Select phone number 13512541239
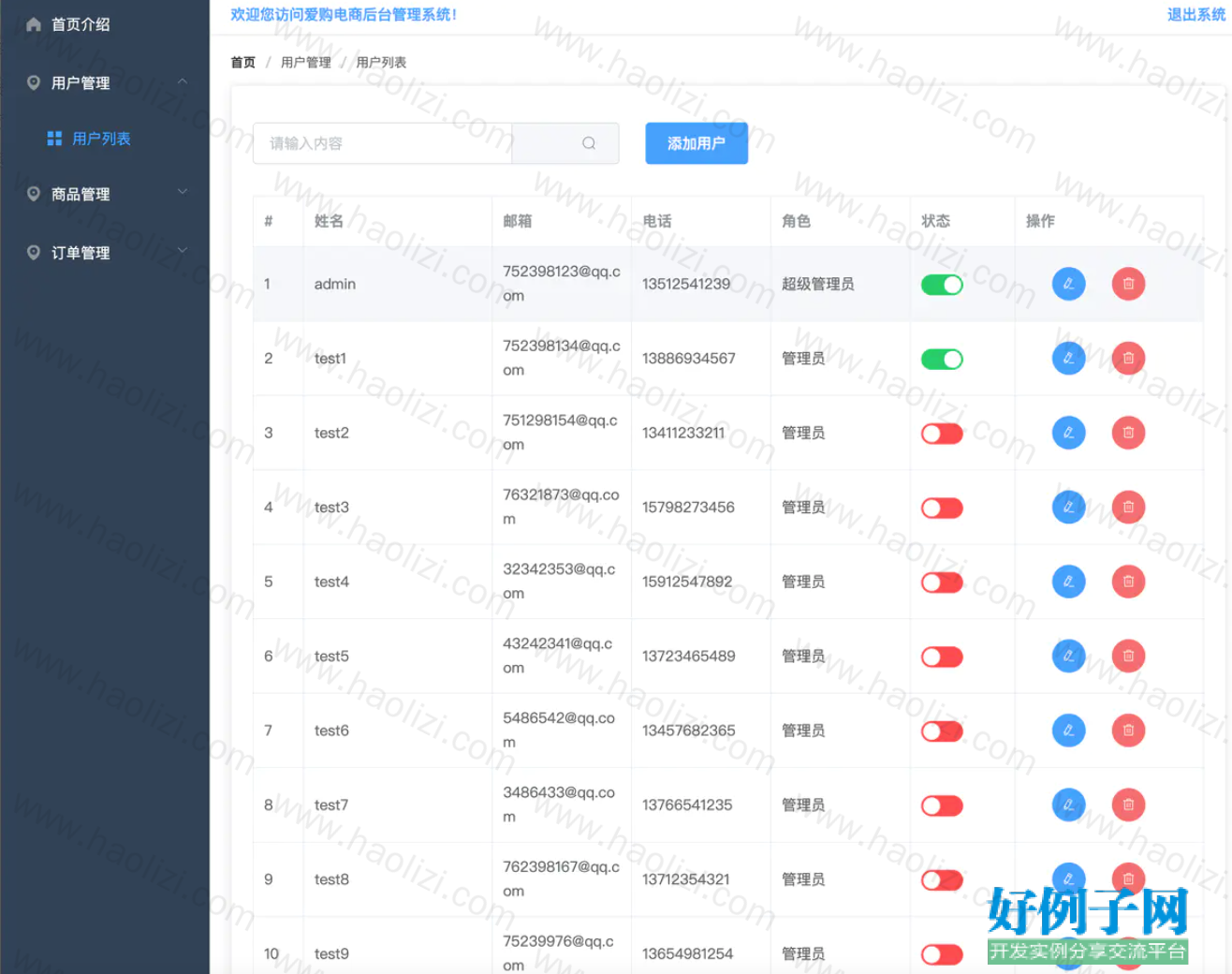This screenshot has height=974, width=1232. 686,284
